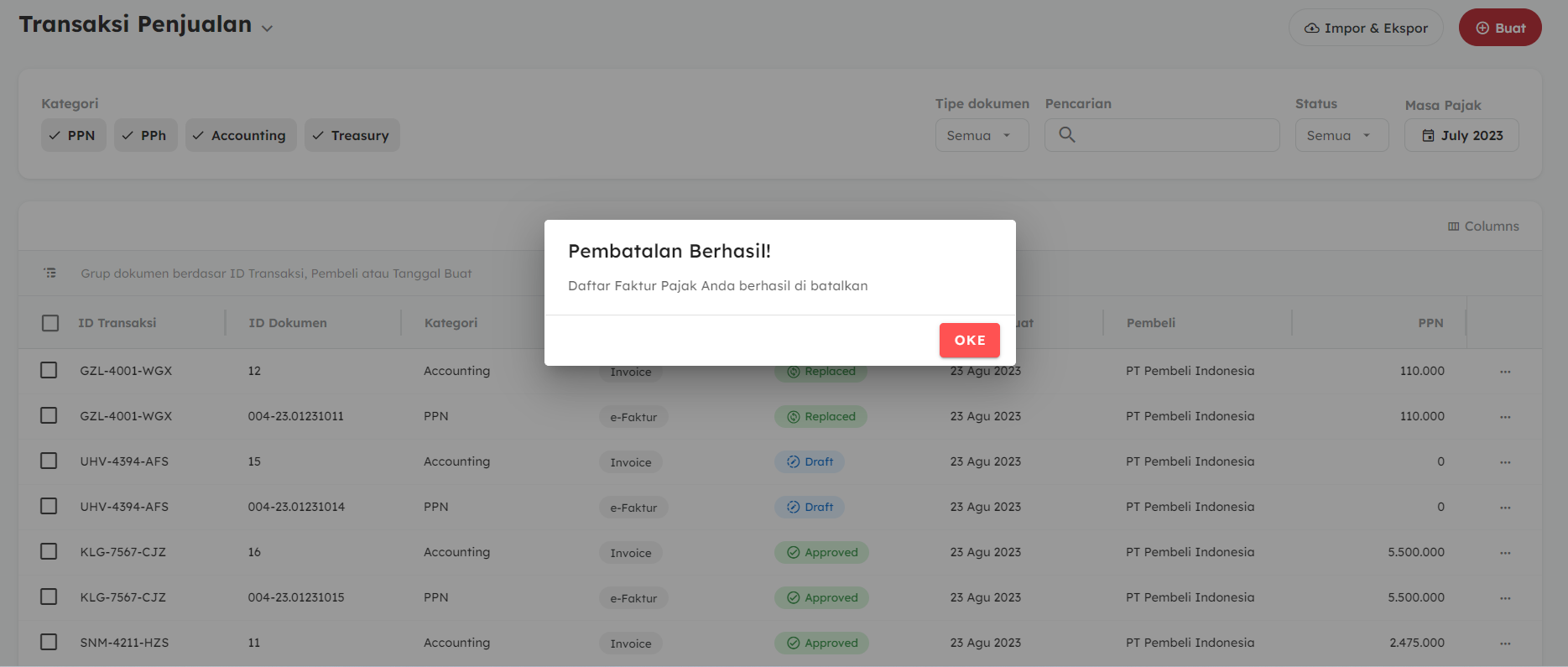Expand the Transaksi Penjualan title chevron
Image resolution: width=1568 pixels, height=667 pixels.
[267, 28]
